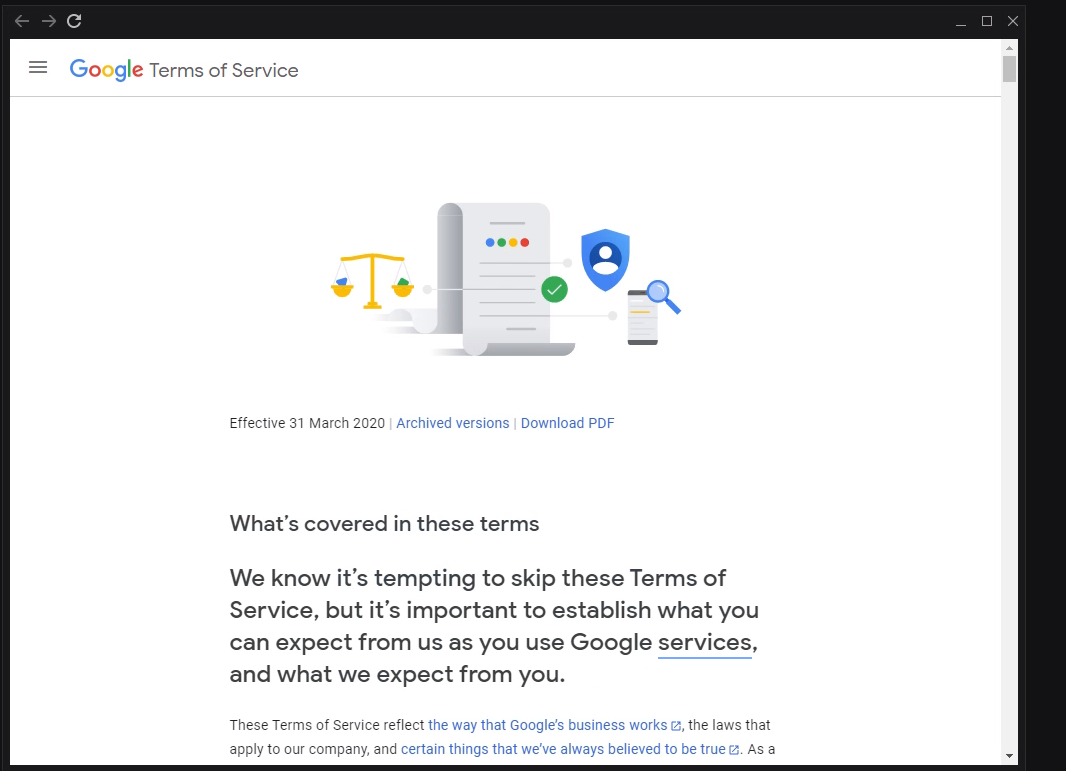Viewport: 1066px width, 771px height.
Task: Open "the way that Google's business works" link
Action: coord(548,725)
